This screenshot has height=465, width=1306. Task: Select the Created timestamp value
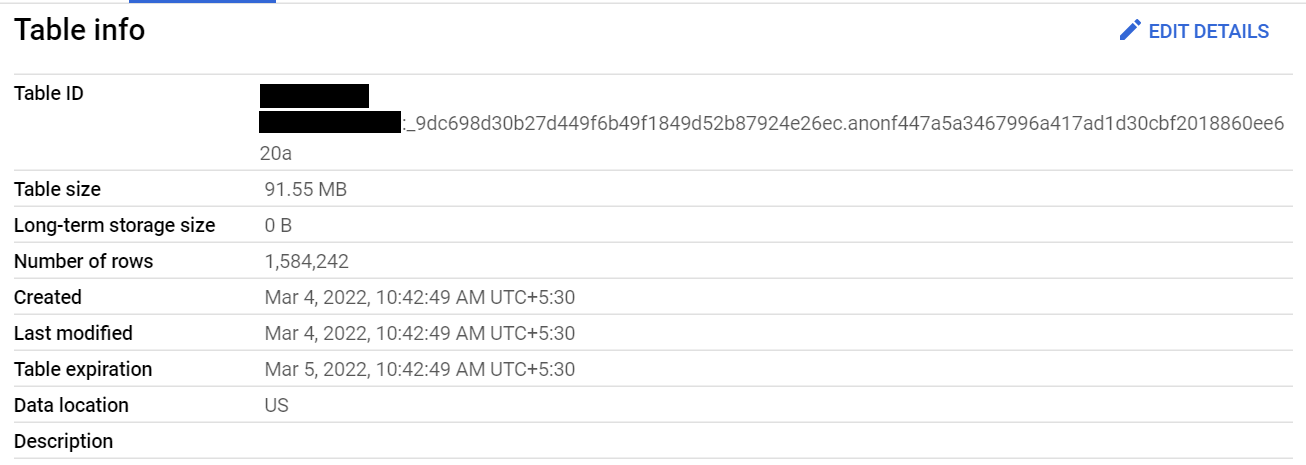(x=419, y=297)
